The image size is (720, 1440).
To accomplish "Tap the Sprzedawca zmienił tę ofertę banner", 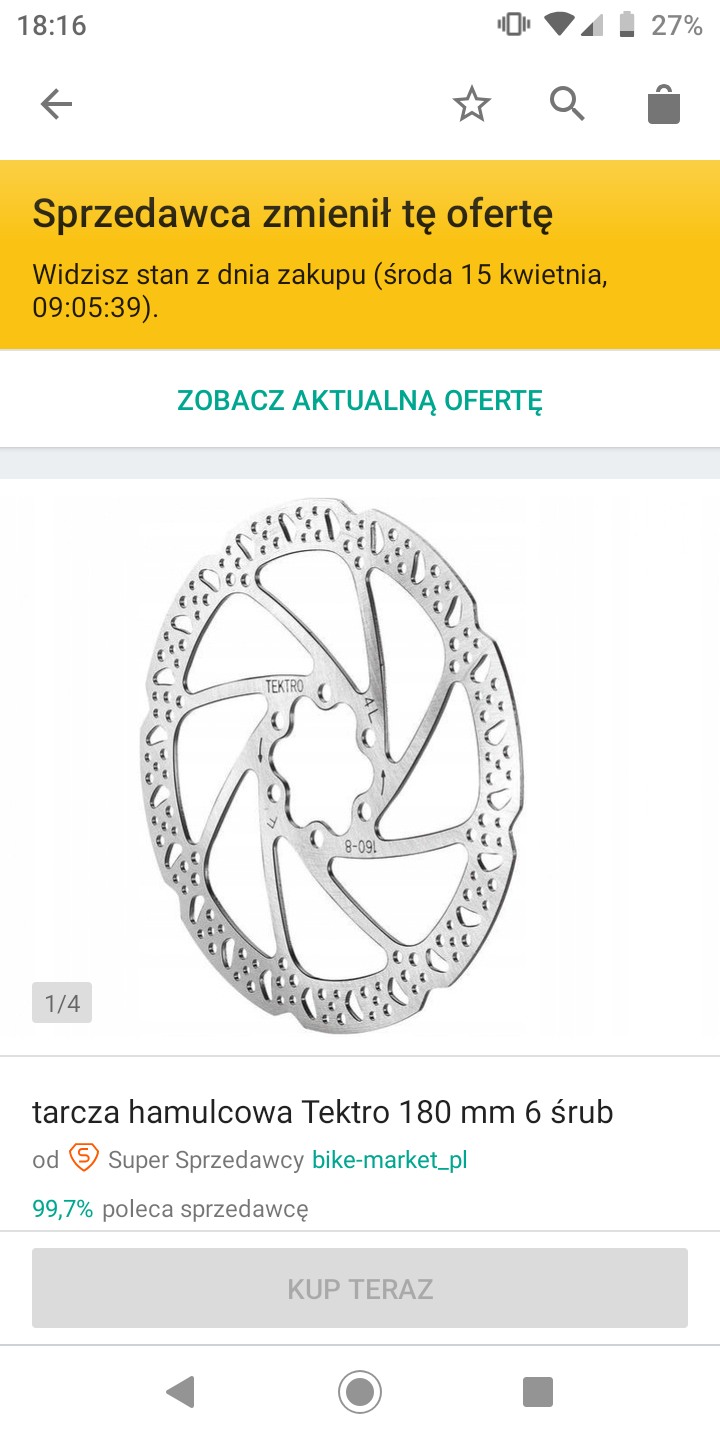I will pyautogui.click(x=360, y=255).
